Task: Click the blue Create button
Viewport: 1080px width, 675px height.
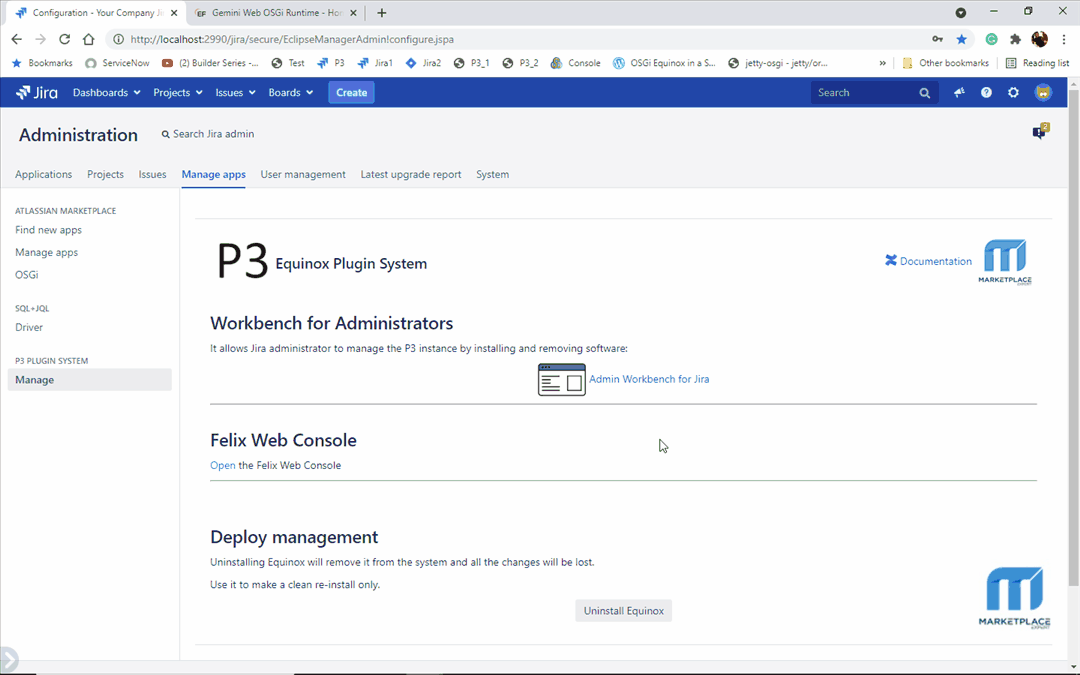Action: point(351,92)
